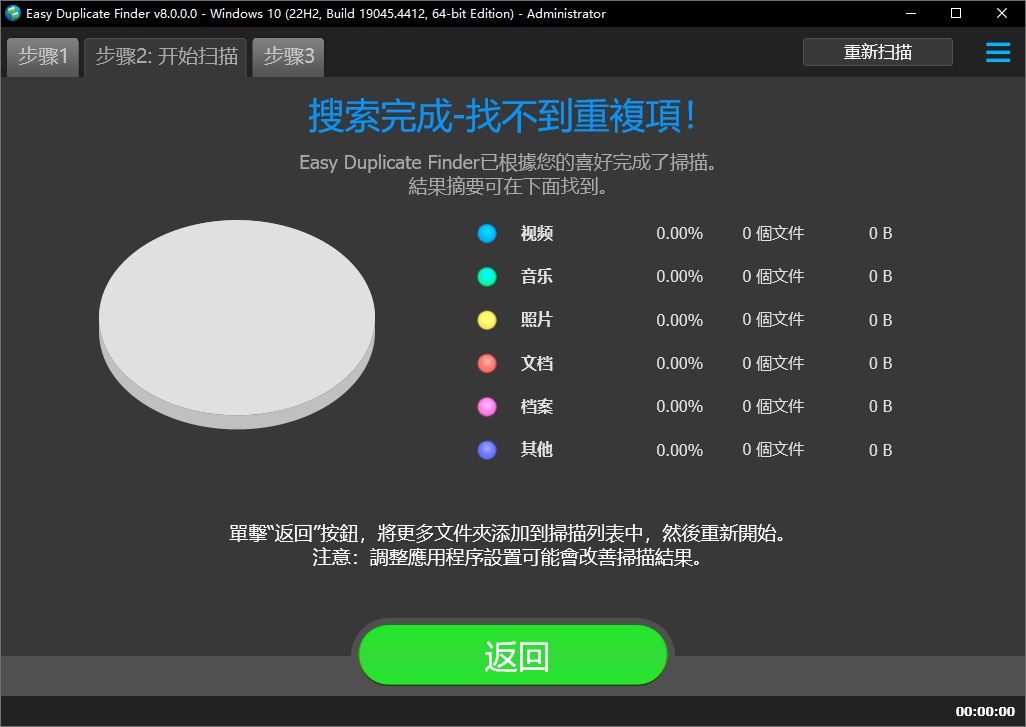Click the yellow 照片 category dot

pos(487,320)
